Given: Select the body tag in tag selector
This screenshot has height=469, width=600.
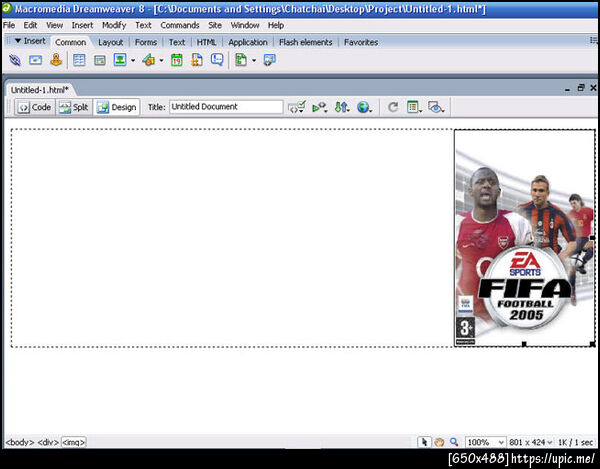Looking at the screenshot, I should click(20, 442).
